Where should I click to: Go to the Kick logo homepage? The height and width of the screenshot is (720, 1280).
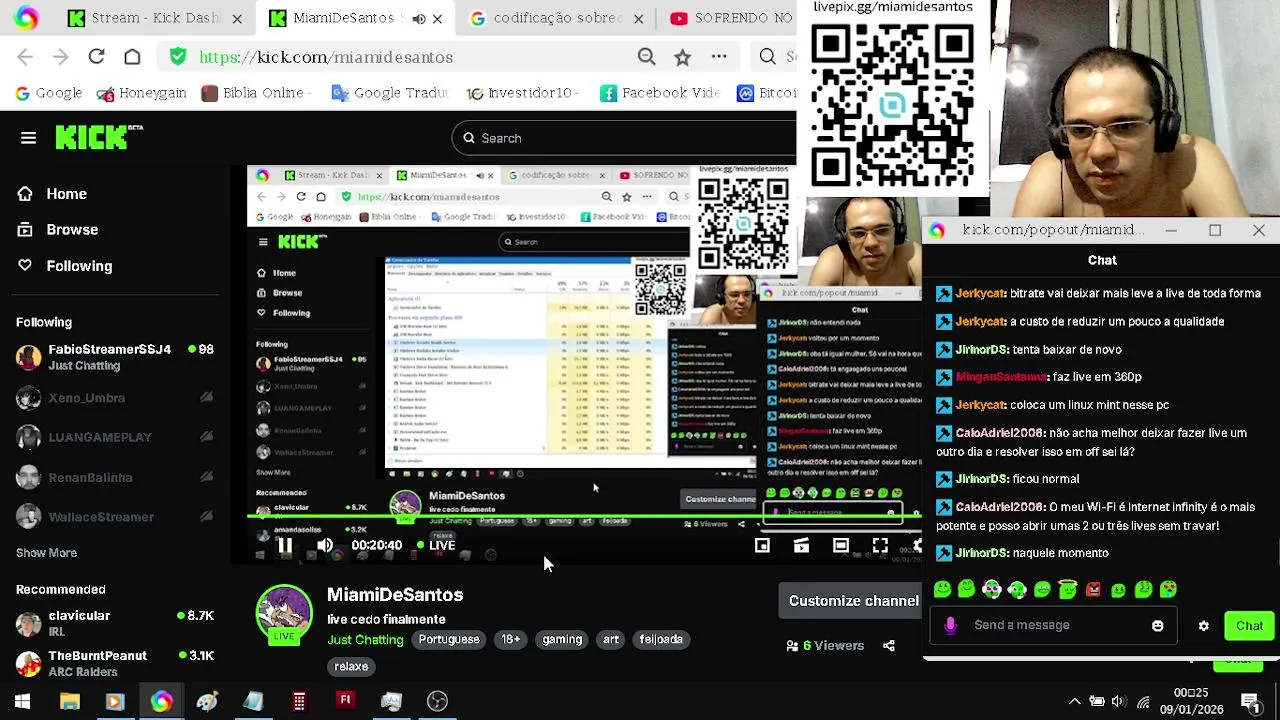(98, 137)
